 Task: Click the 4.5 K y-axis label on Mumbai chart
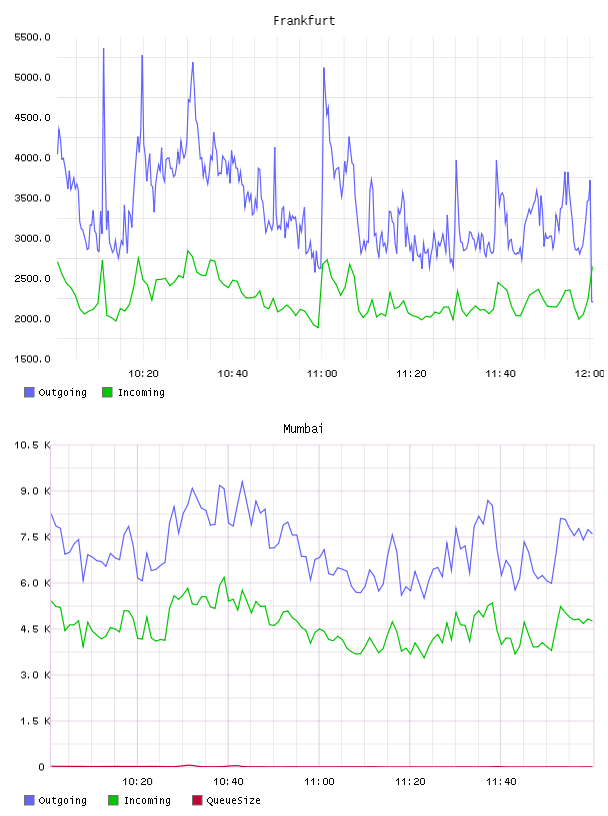tap(35, 629)
